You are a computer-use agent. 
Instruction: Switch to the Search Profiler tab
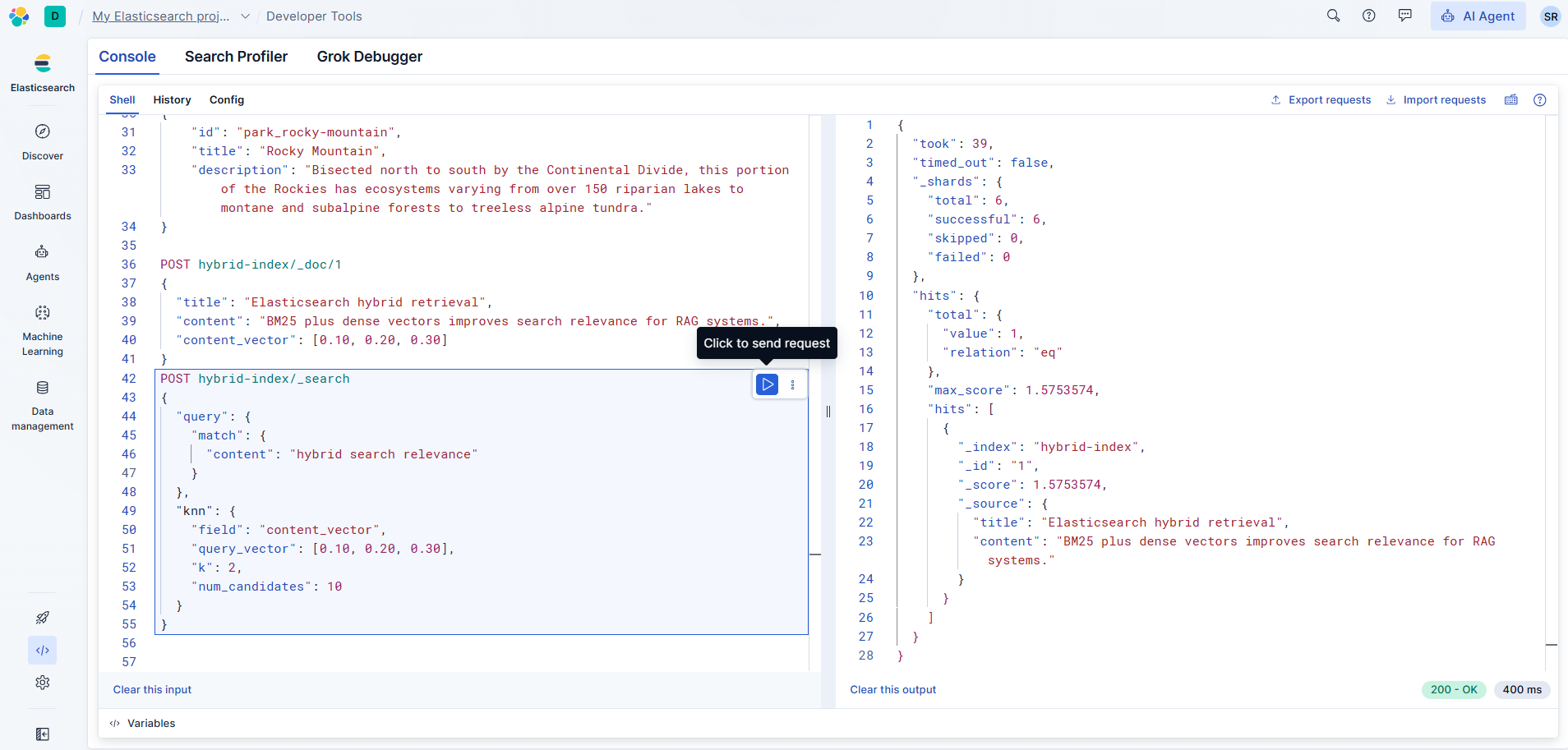(236, 57)
